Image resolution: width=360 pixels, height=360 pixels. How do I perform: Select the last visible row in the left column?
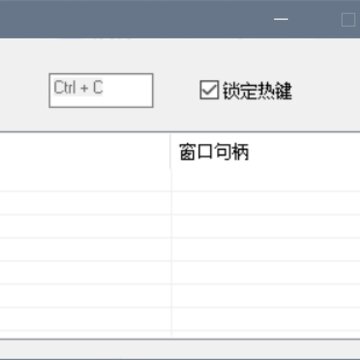tap(85, 334)
